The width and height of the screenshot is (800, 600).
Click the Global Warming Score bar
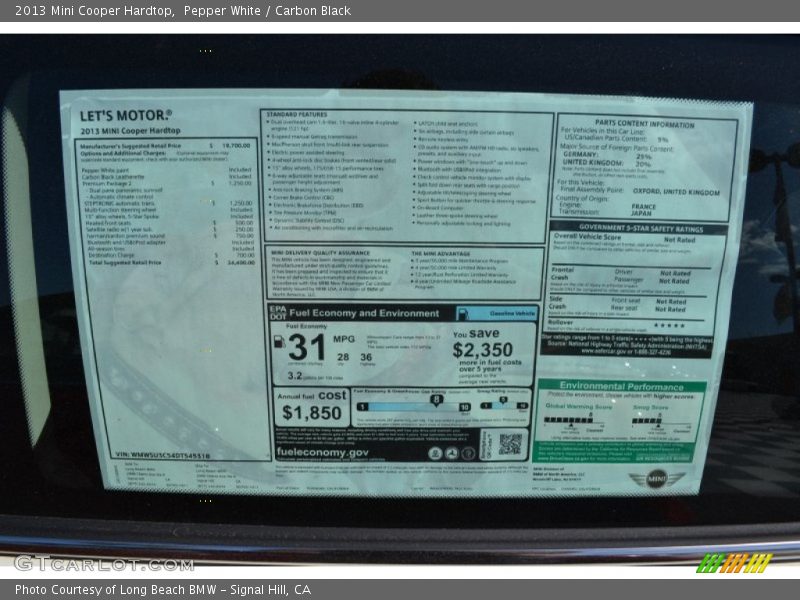coord(568,420)
